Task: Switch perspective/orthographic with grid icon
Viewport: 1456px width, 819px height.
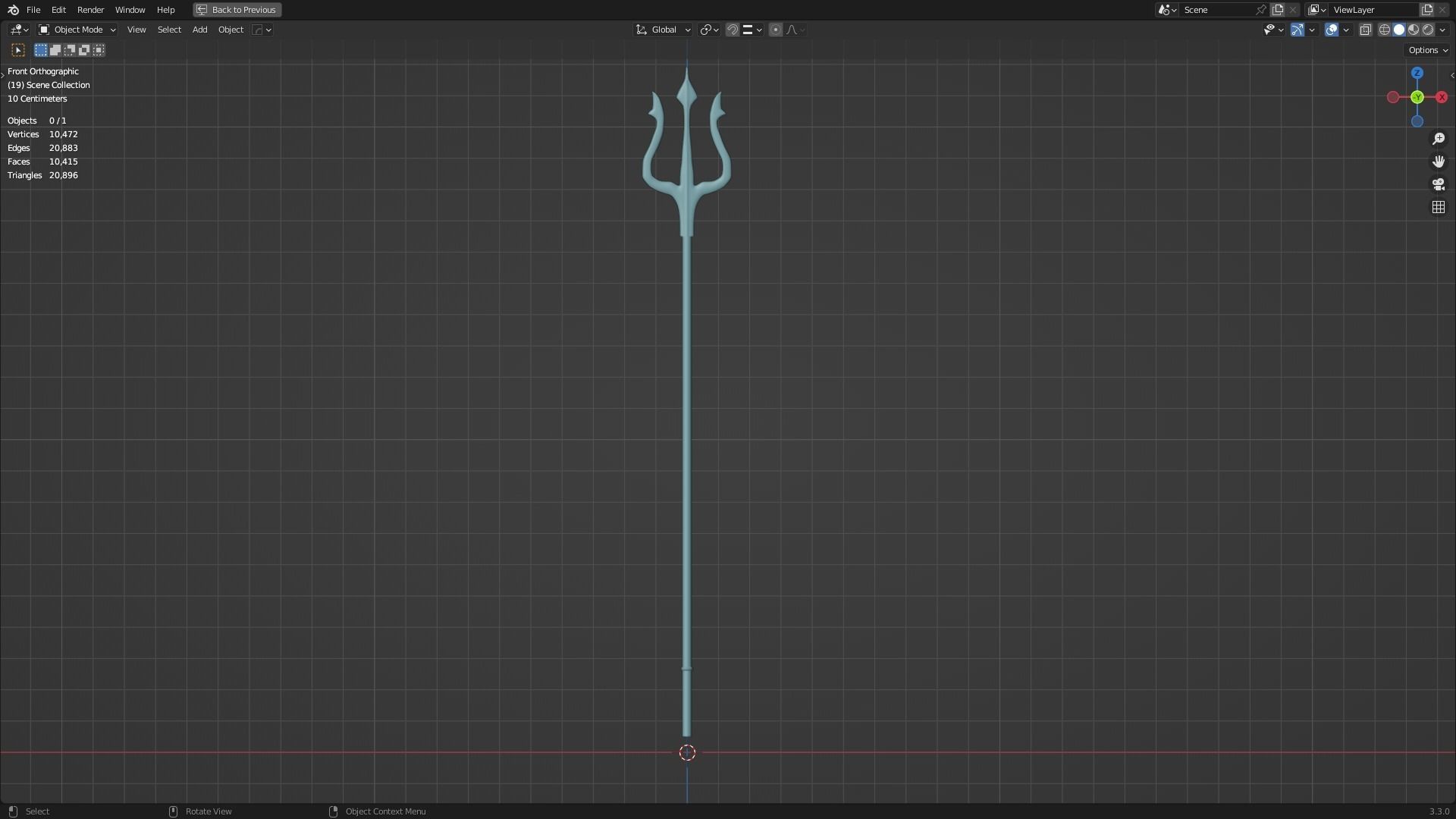Action: (1439, 207)
